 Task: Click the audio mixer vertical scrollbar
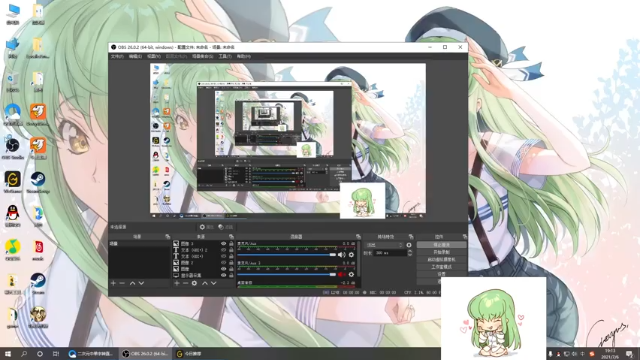tap(359, 260)
